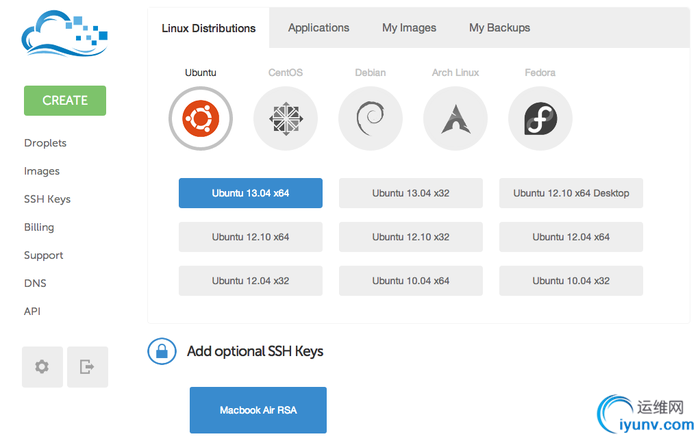700x441 pixels.
Task: Choose Ubuntu 10.04 x64 image
Action: 411,281
